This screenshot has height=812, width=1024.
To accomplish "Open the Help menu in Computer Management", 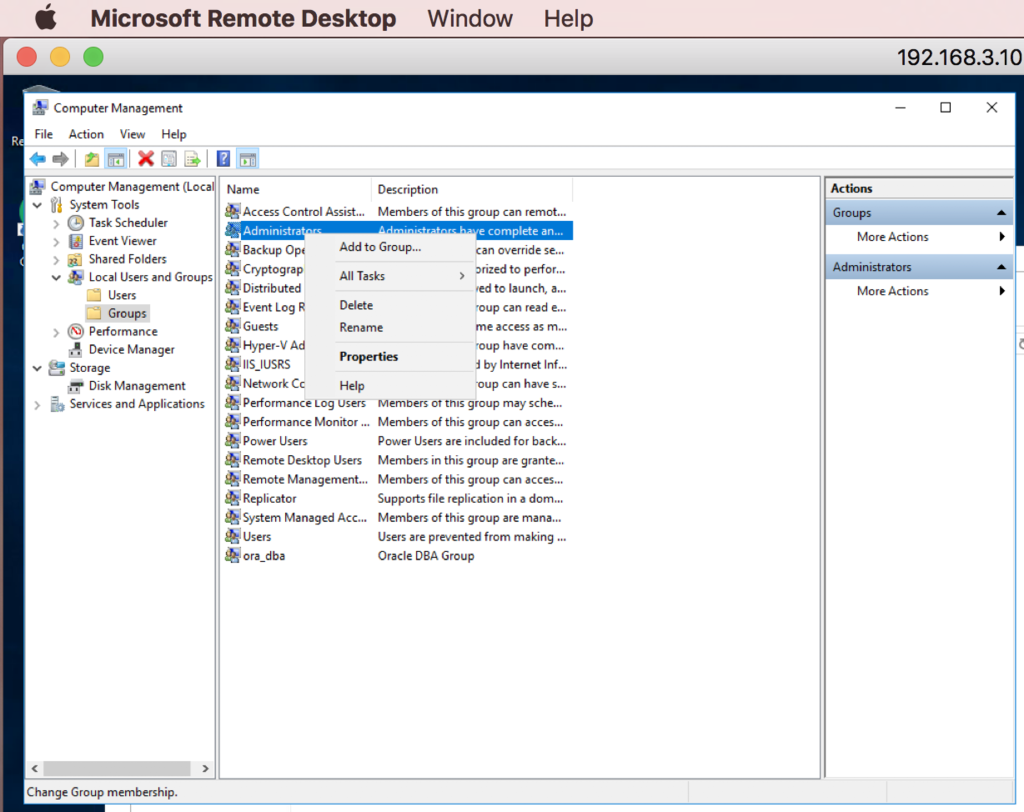I will coord(174,134).
